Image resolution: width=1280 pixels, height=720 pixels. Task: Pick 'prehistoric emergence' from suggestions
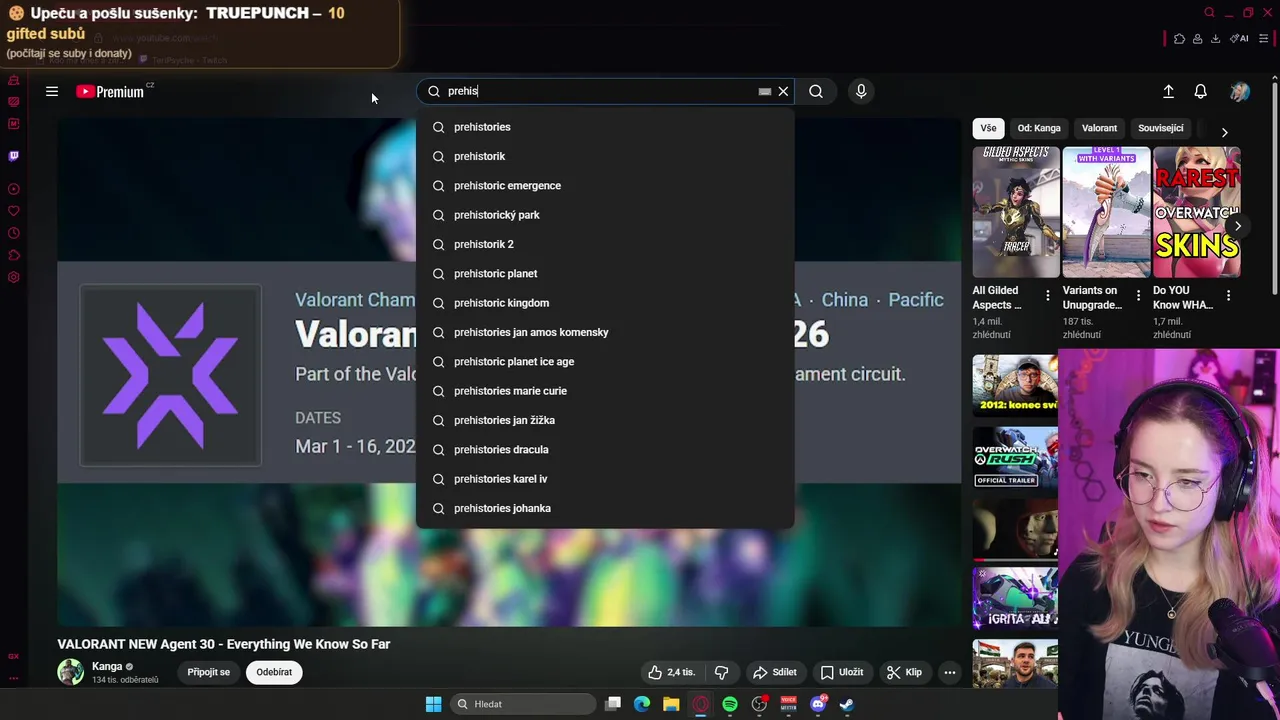605,185
